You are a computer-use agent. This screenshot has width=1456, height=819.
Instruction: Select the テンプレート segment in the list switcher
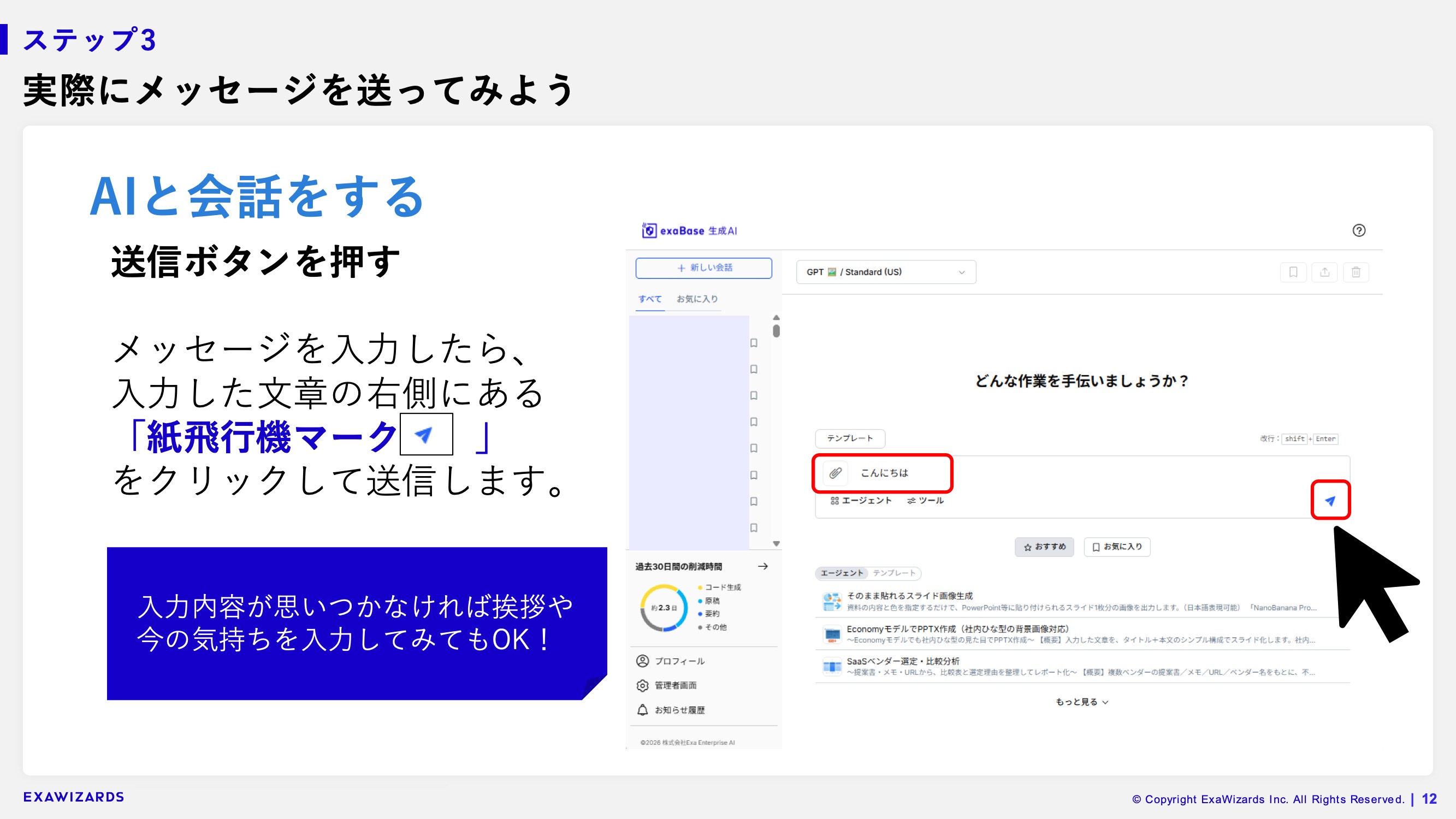click(893, 573)
